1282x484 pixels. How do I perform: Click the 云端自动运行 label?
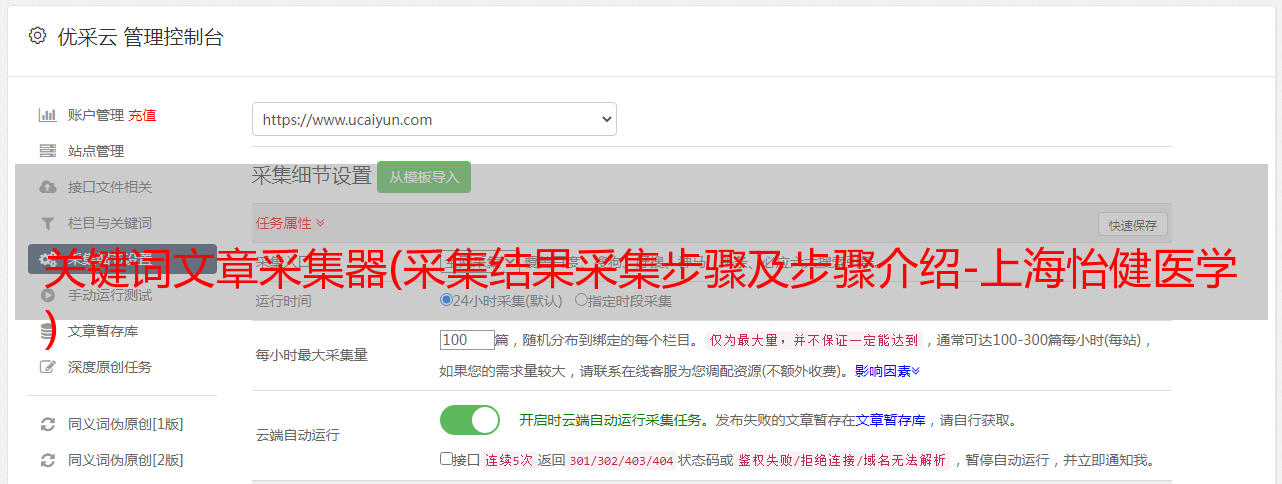pyautogui.click(x=298, y=436)
